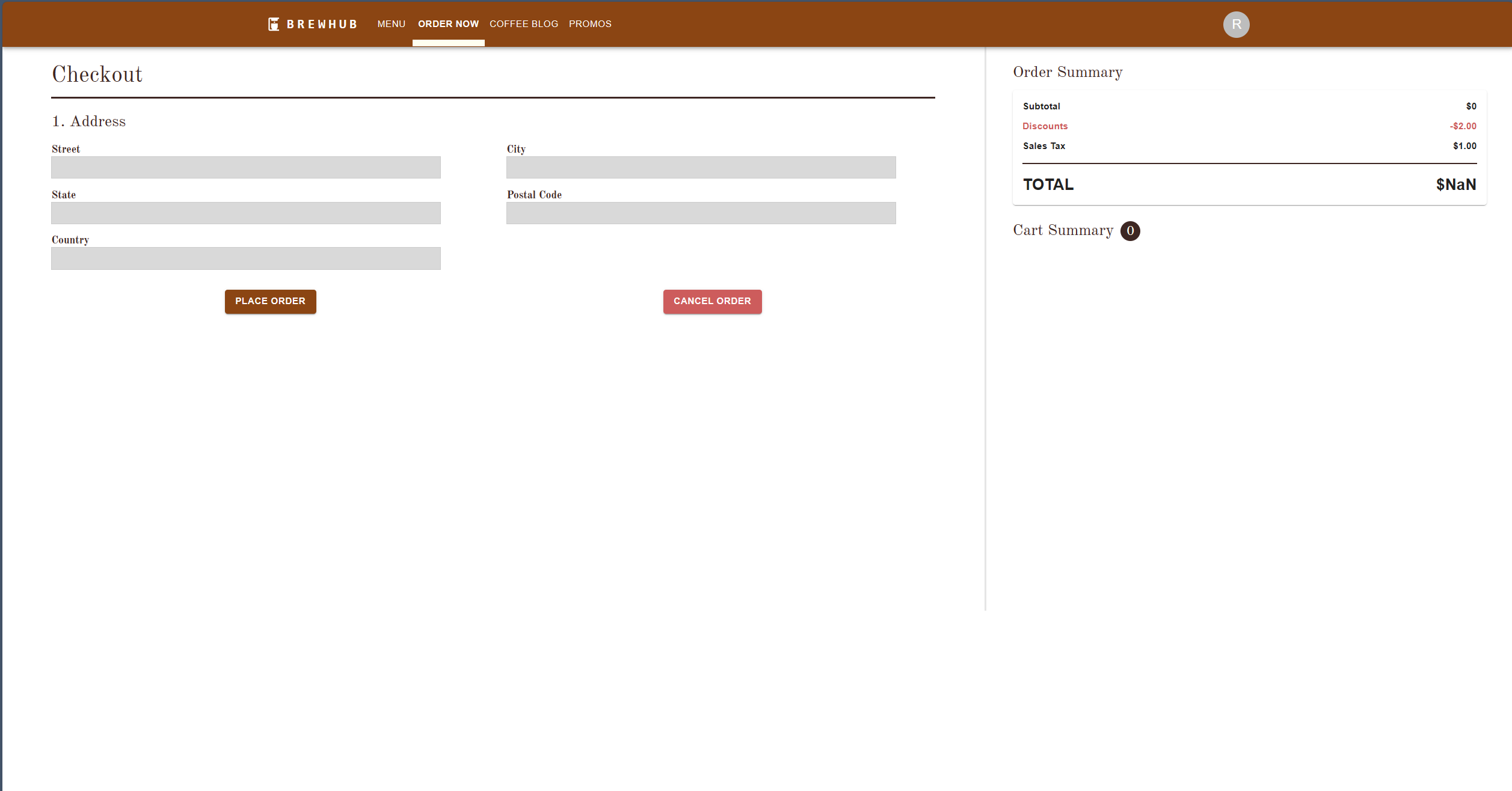This screenshot has width=1512, height=791.
Task: Click the Sales Tax $1.00 amount
Action: click(1464, 146)
